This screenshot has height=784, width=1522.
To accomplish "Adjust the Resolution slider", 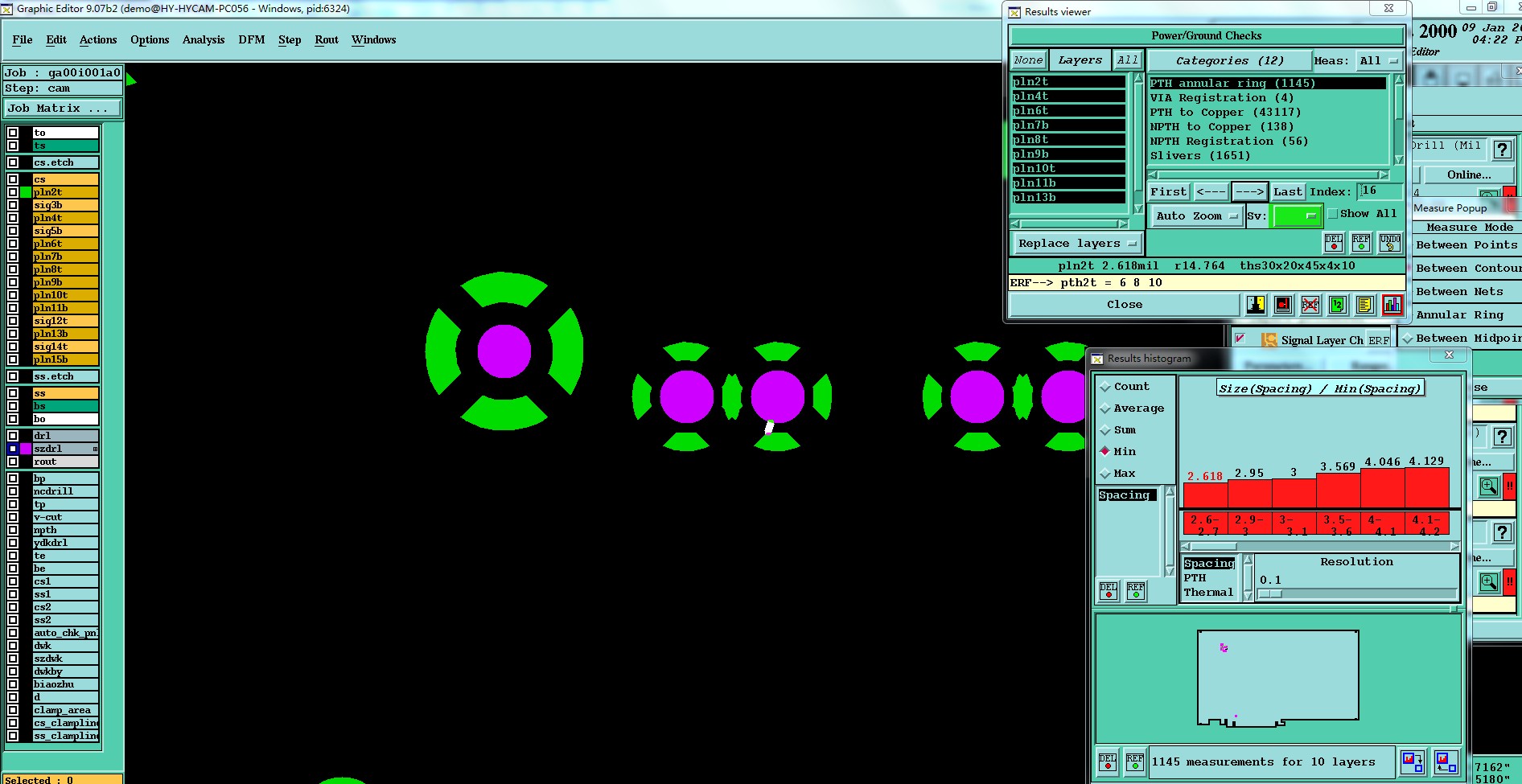I will [1270, 594].
